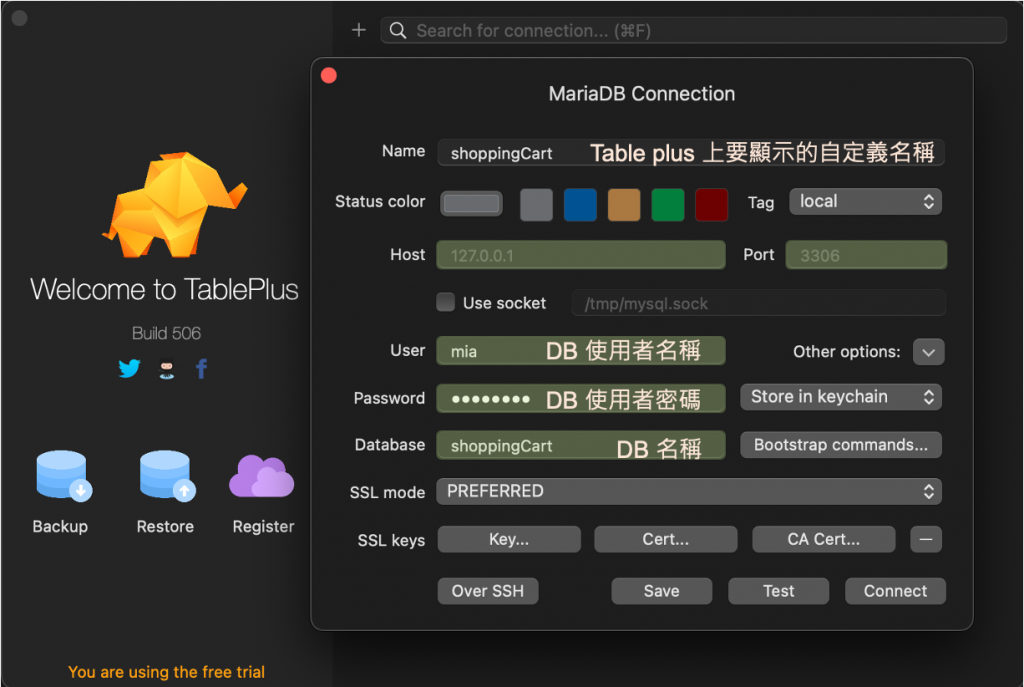This screenshot has width=1024, height=687.
Task: Click the 'You are using the free trial' text
Action: coord(167,672)
